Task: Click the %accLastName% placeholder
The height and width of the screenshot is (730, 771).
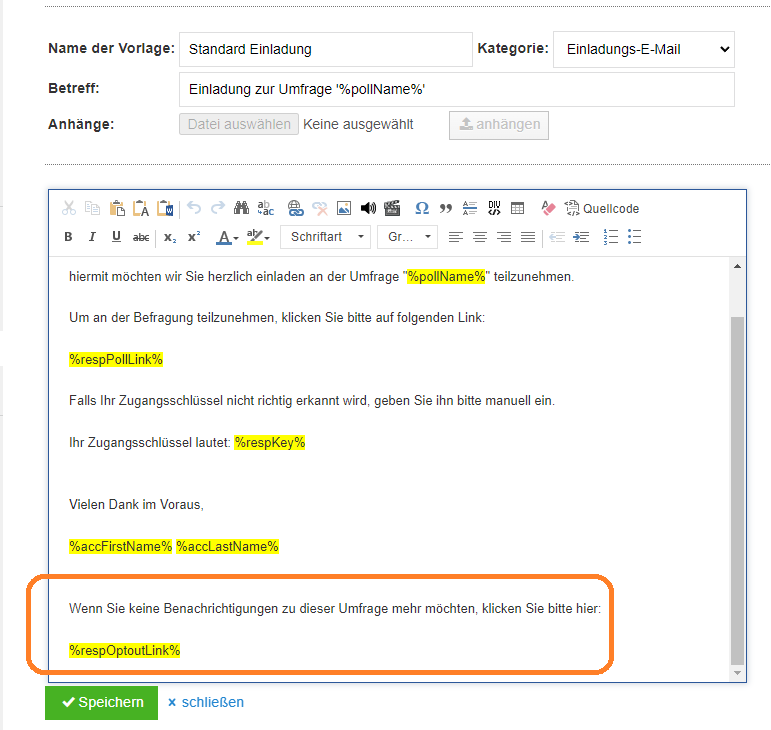Action: click(x=228, y=546)
